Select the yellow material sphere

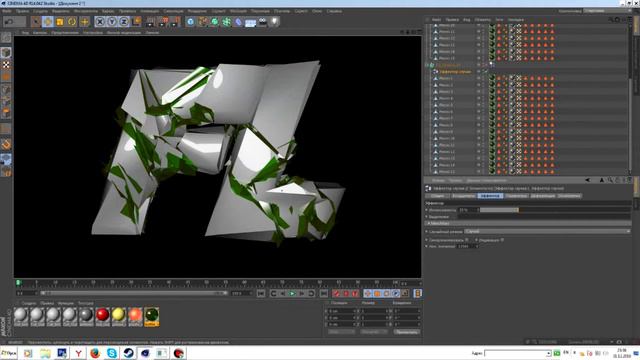[x=119, y=315]
